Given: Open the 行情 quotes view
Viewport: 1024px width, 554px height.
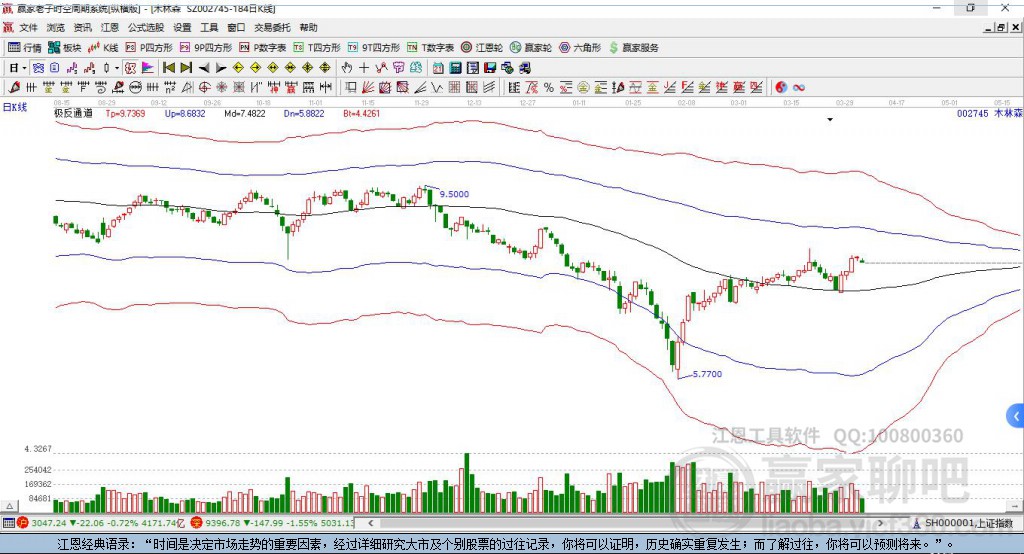Looking at the screenshot, I should point(24,48).
